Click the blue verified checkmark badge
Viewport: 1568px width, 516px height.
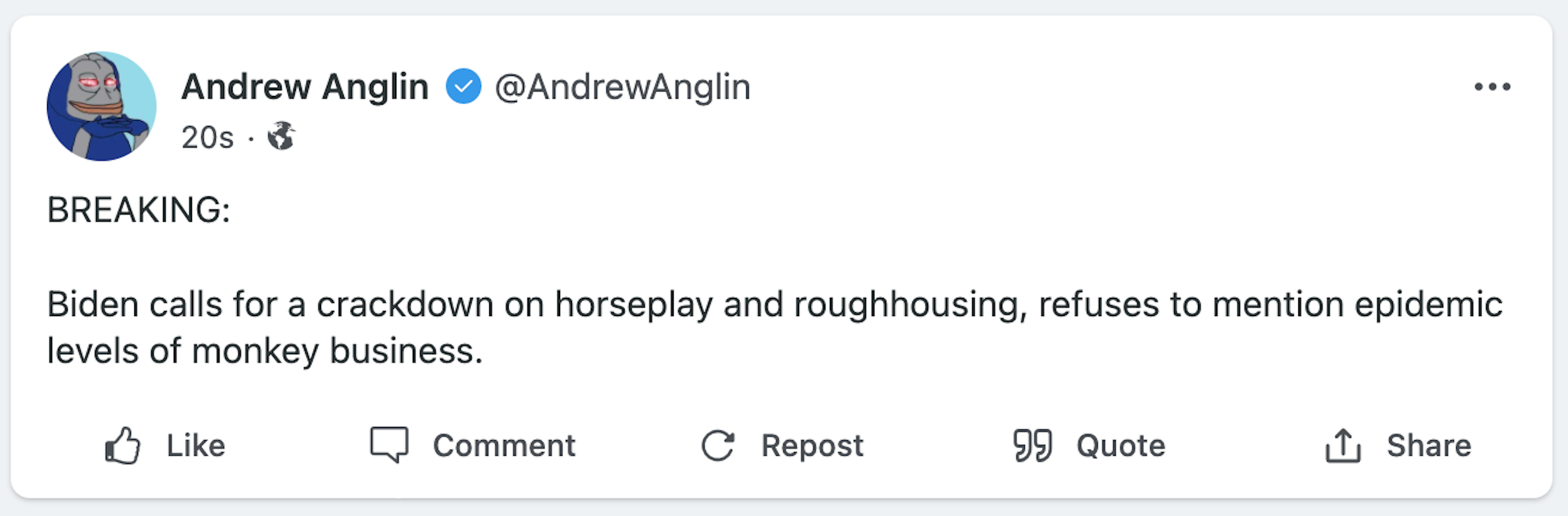pos(464,87)
